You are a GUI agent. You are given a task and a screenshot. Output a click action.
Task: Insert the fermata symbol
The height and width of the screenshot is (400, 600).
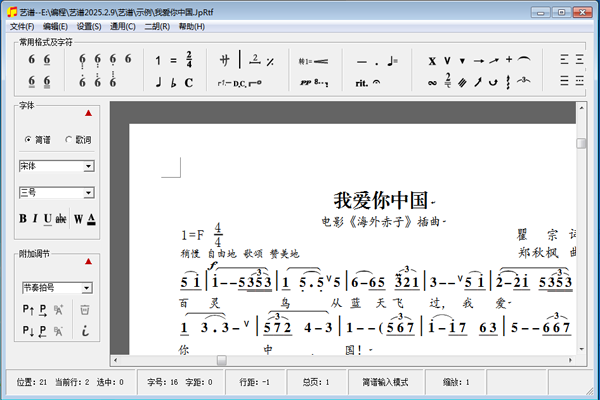click(377, 82)
